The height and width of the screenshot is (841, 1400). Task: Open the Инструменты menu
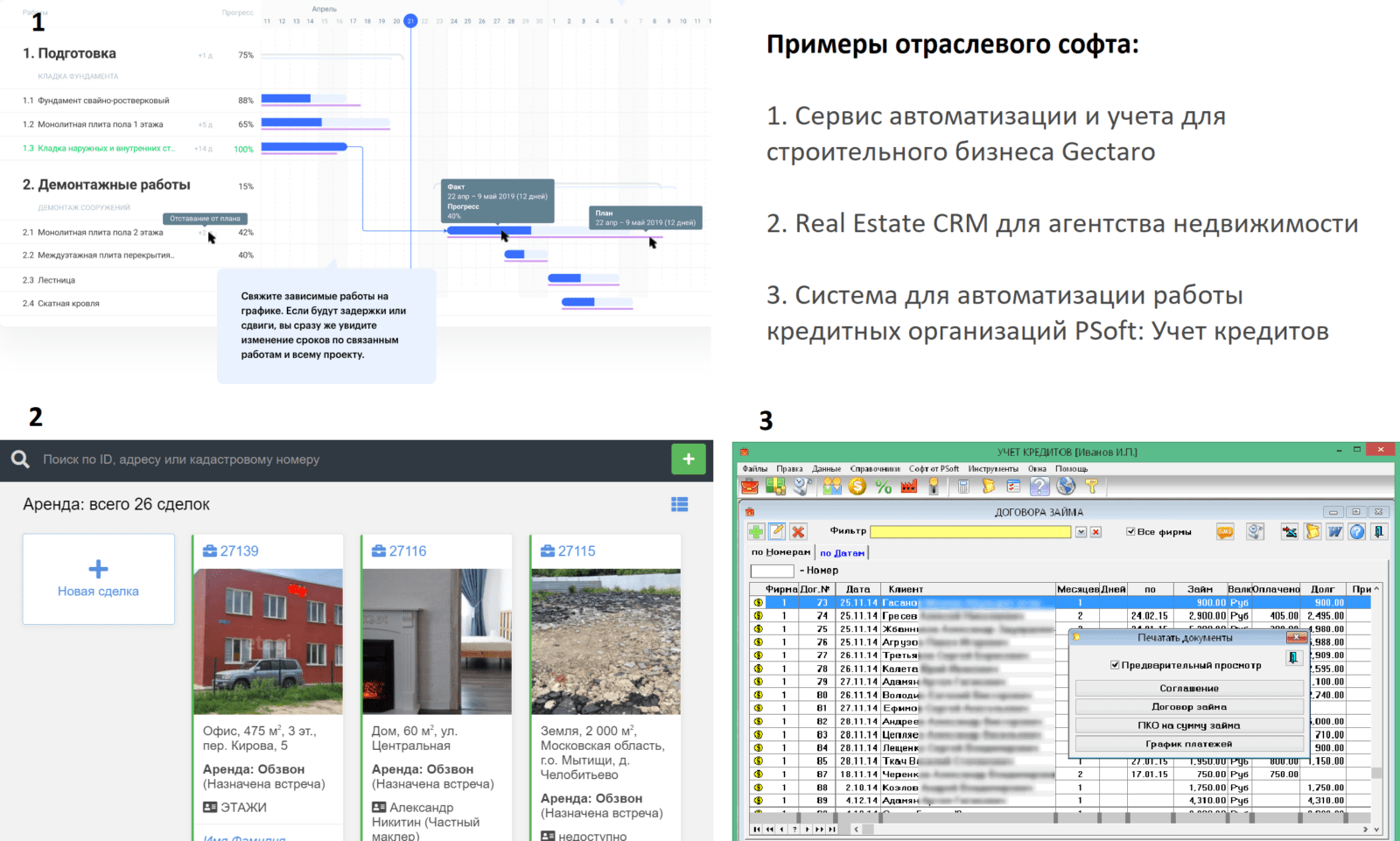993,469
